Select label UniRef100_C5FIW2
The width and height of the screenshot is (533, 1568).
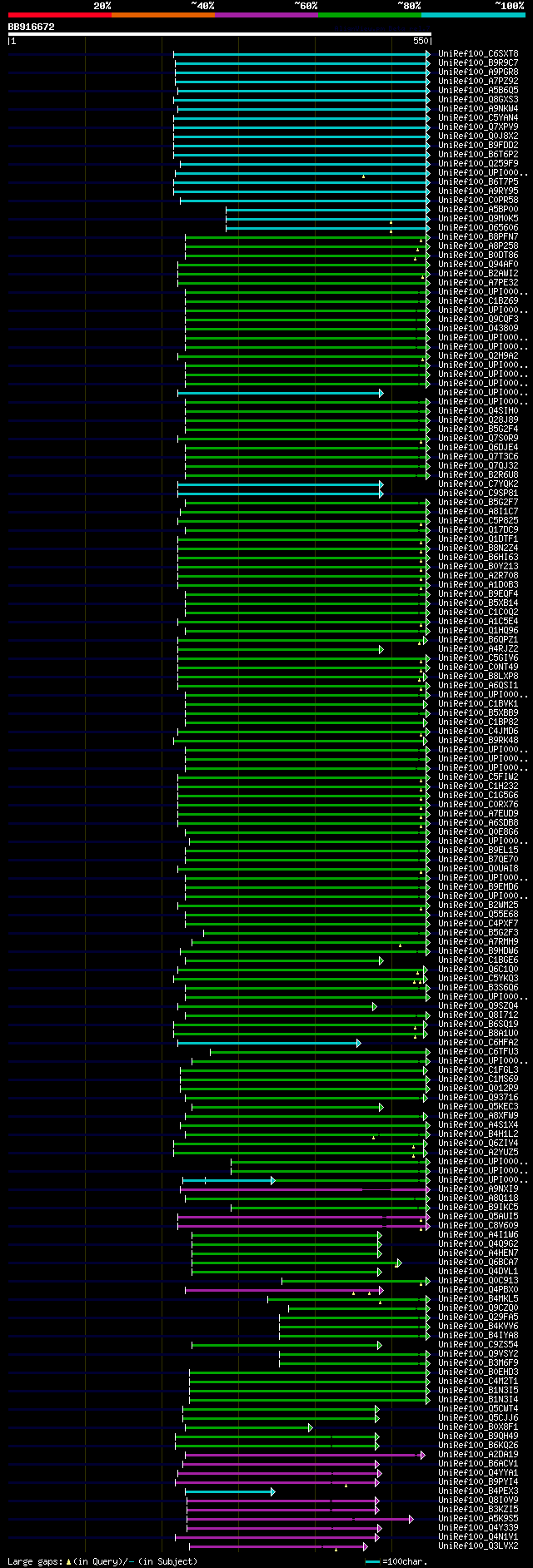[478, 777]
